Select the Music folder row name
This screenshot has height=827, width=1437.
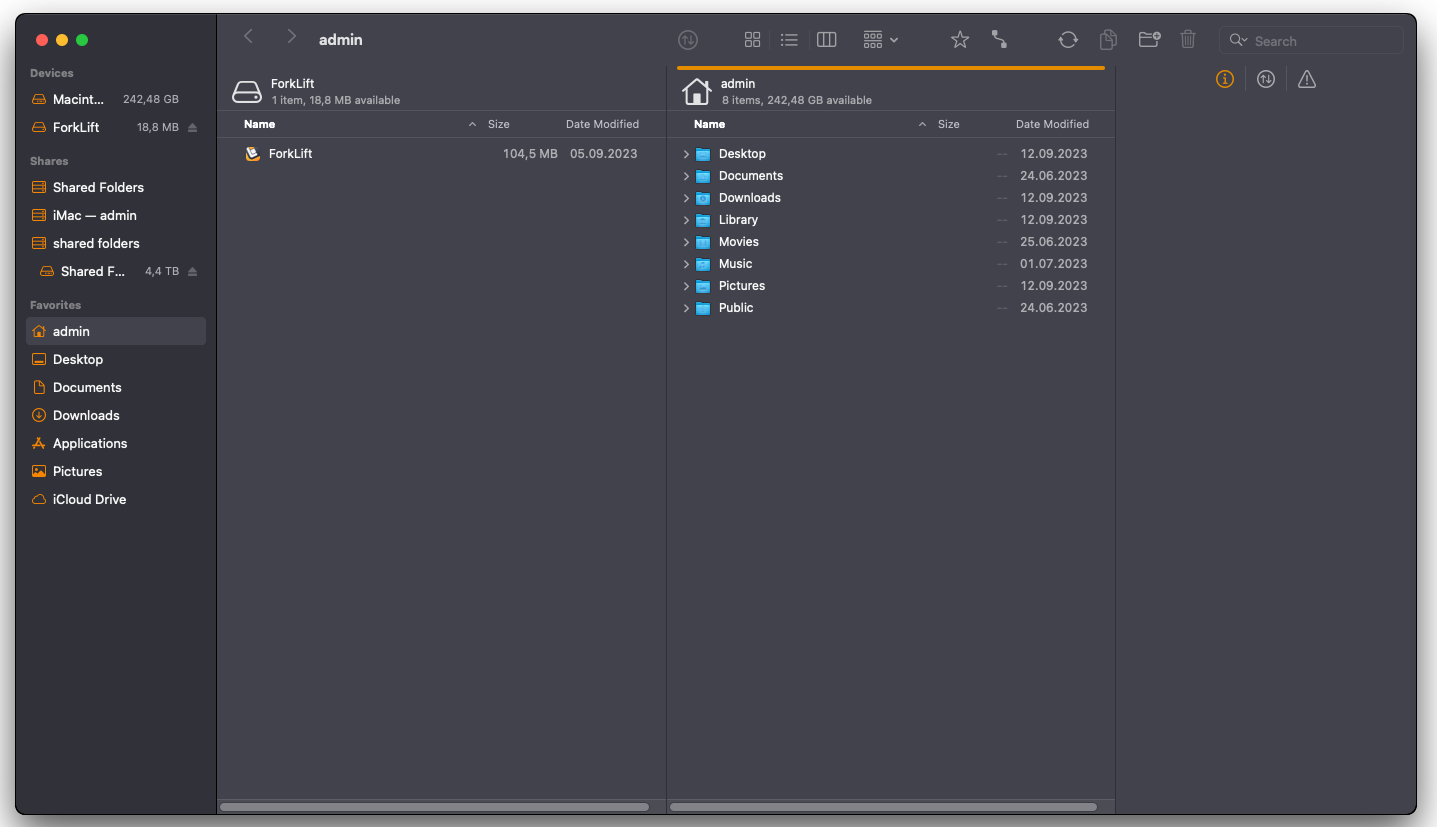(735, 264)
